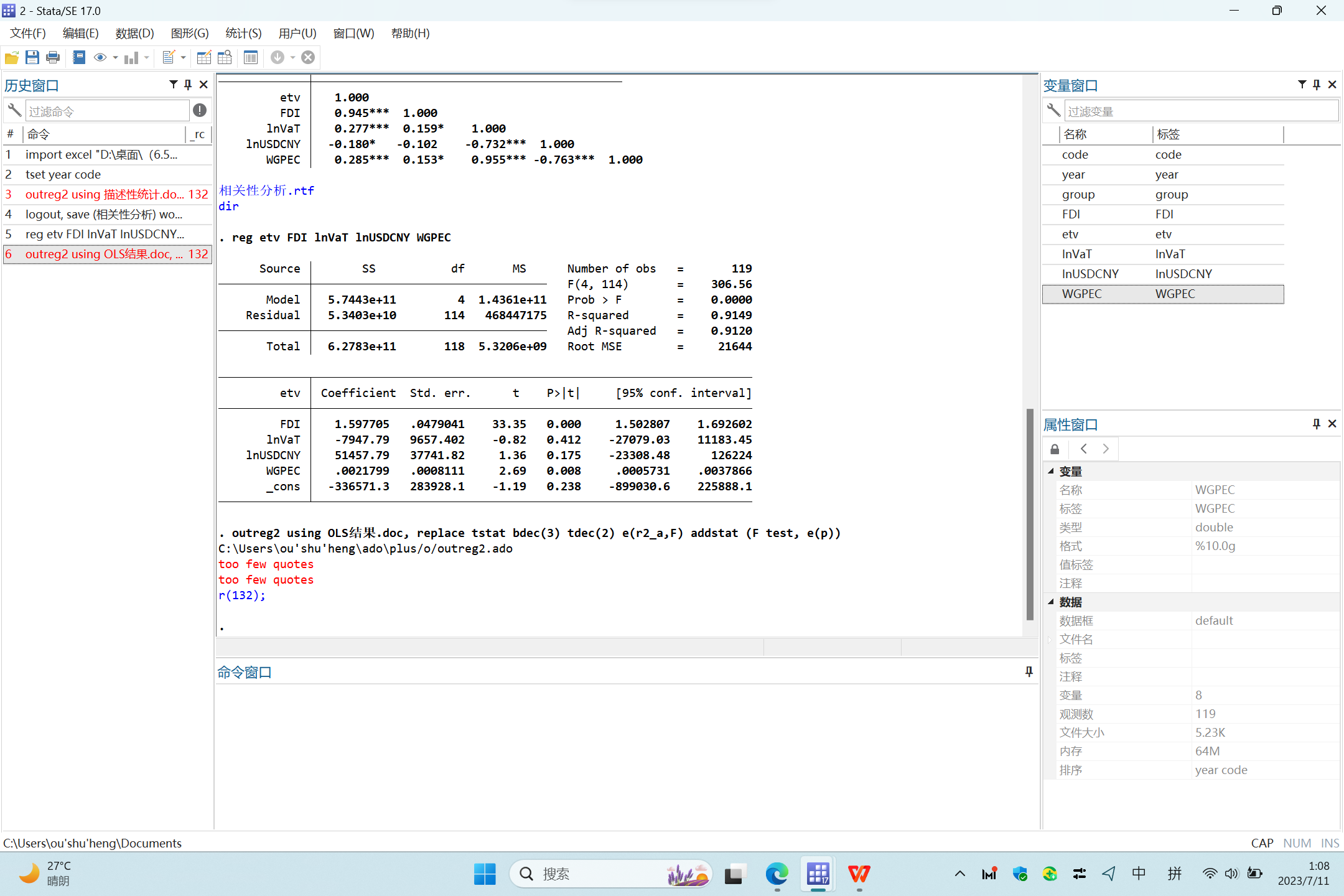1344x896 pixels.
Task: Open the Do-file Editor dropdown arrow
Action: pos(184,58)
